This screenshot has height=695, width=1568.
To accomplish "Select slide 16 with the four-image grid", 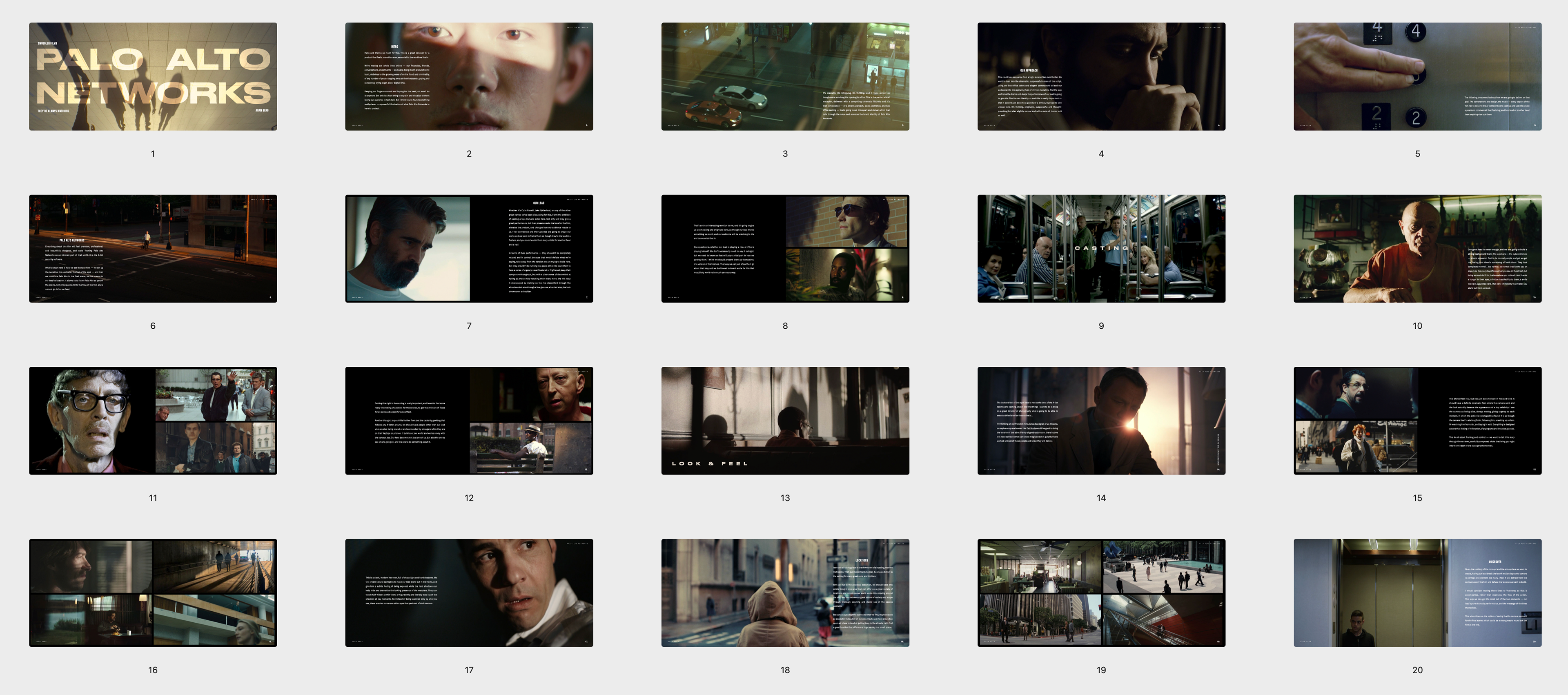I will click(x=153, y=593).
